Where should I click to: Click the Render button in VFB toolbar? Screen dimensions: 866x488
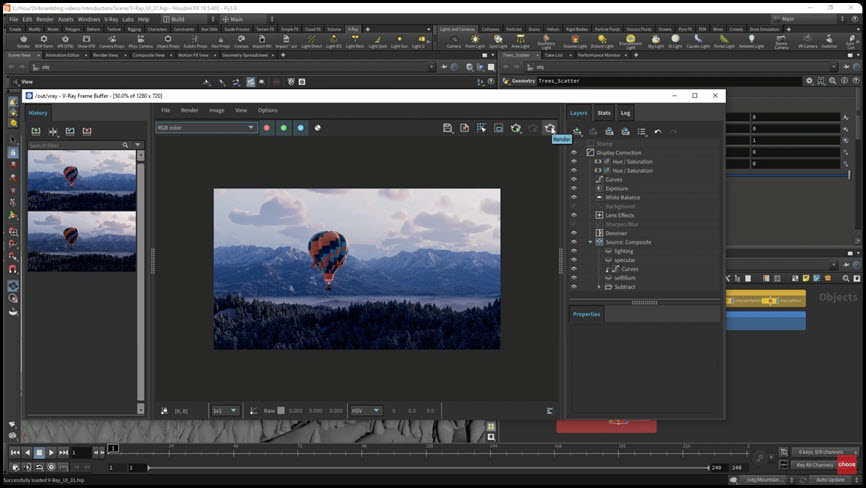[x=550, y=128]
